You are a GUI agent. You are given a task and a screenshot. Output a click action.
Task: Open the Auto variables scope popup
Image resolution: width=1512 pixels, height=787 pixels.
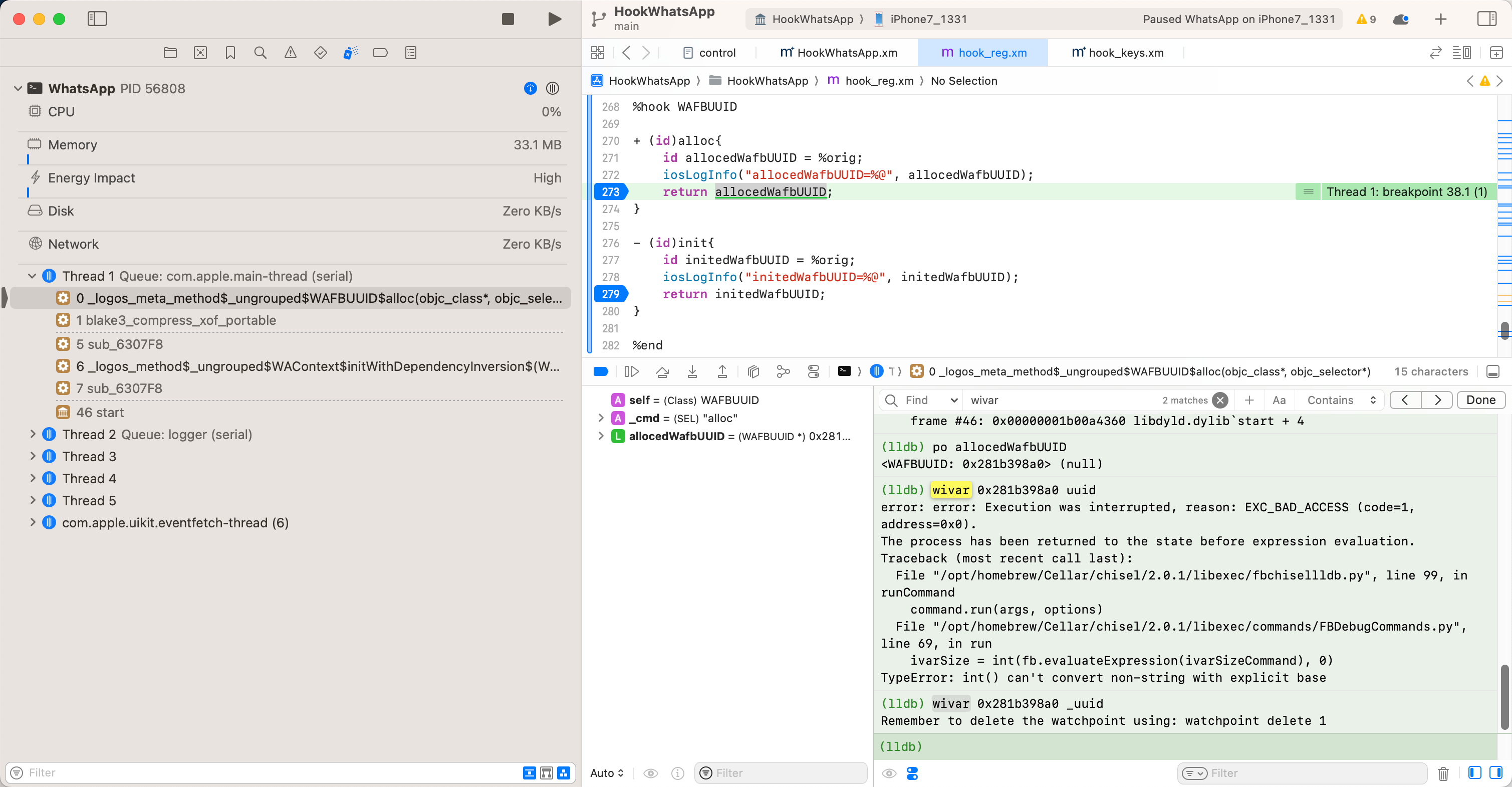point(607,773)
